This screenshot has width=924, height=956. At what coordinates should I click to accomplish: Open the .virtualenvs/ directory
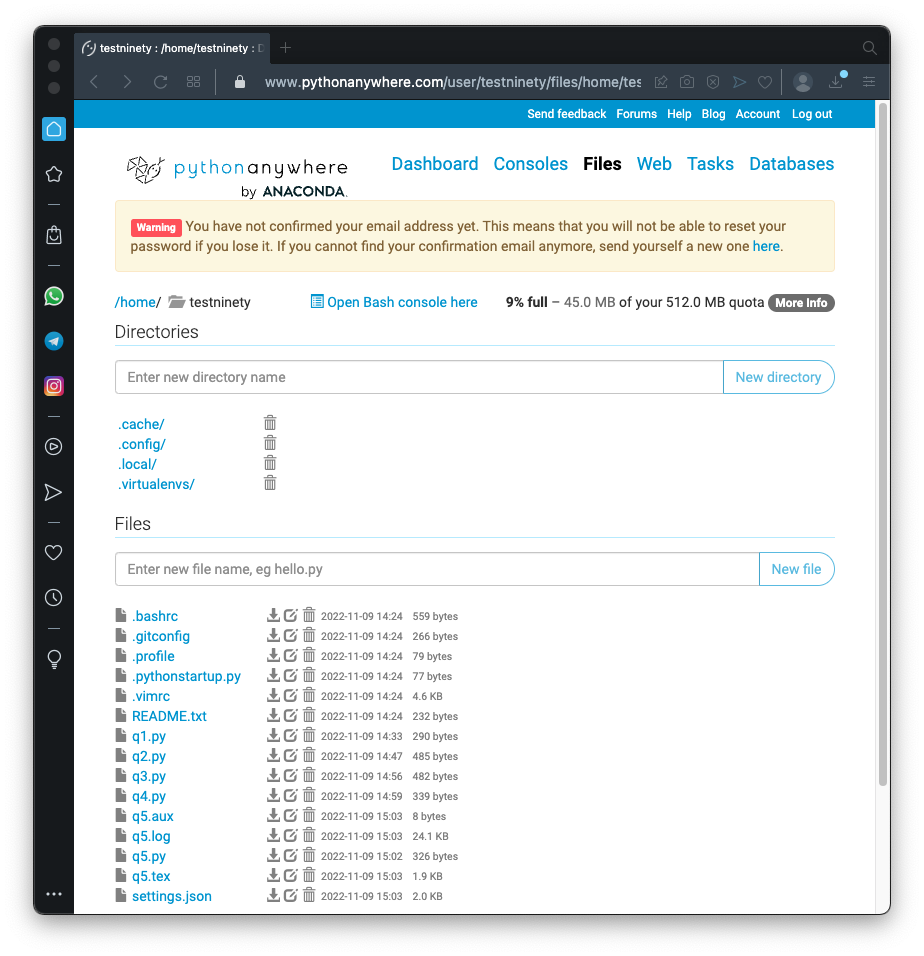pos(157,484)
